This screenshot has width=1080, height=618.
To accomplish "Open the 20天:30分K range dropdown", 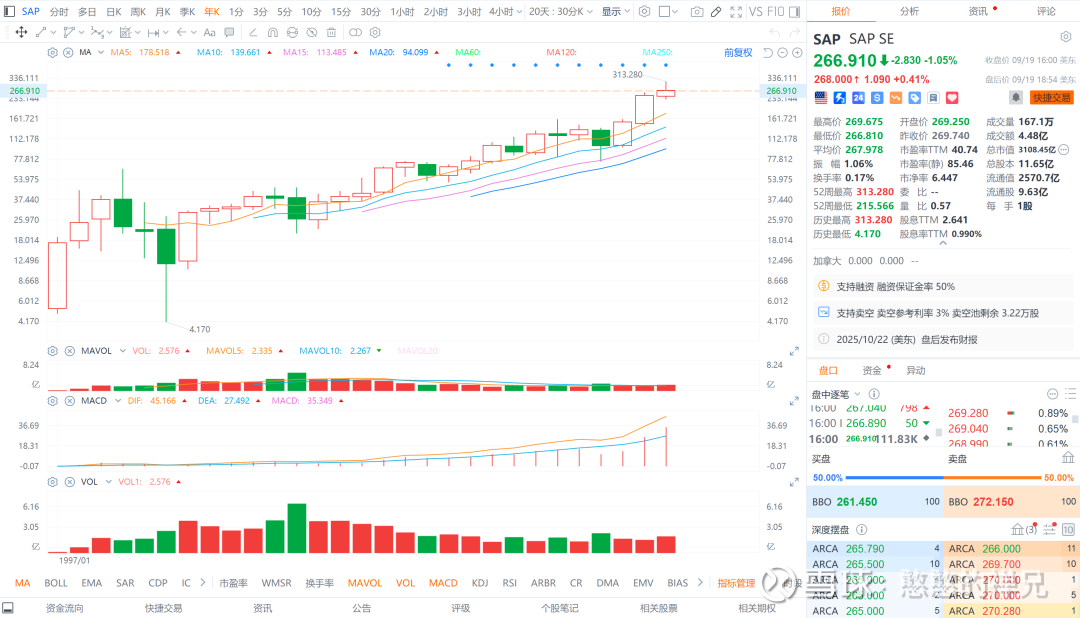I will pyautogui.click(x=561, y=12).
